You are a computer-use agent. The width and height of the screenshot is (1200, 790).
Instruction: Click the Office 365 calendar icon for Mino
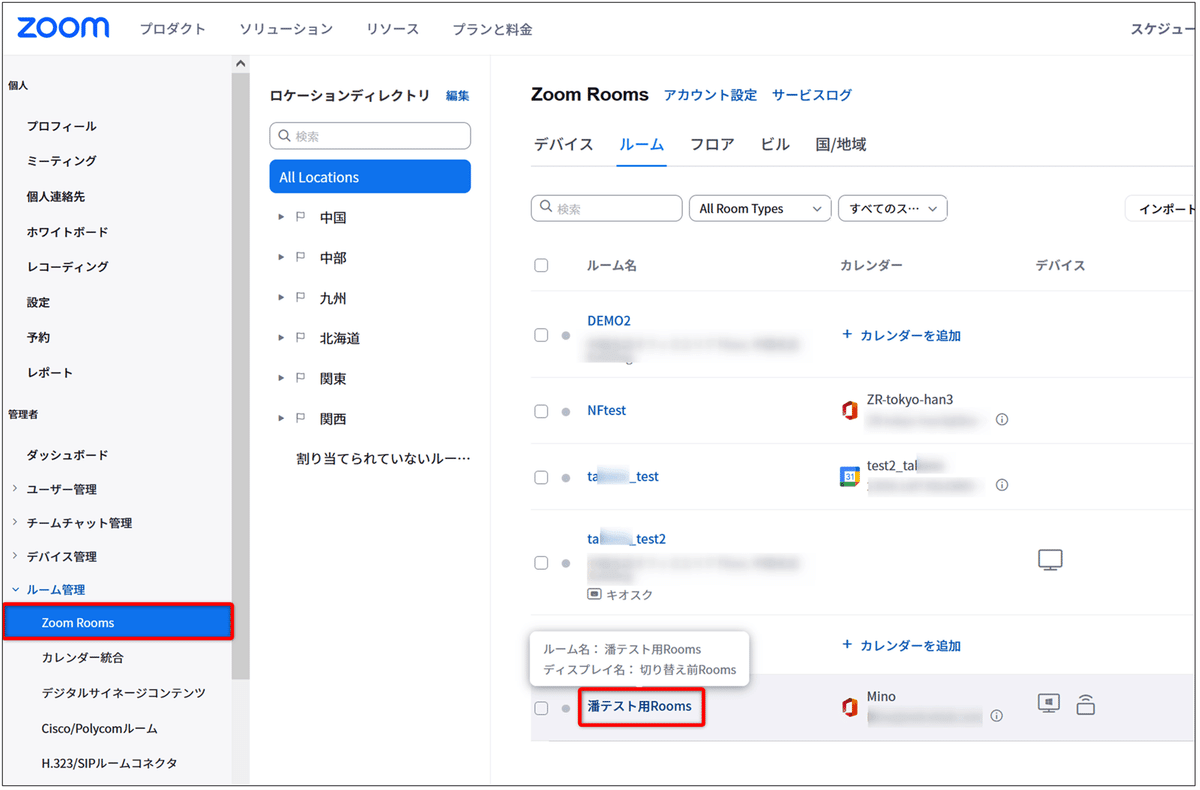[849, 707]
